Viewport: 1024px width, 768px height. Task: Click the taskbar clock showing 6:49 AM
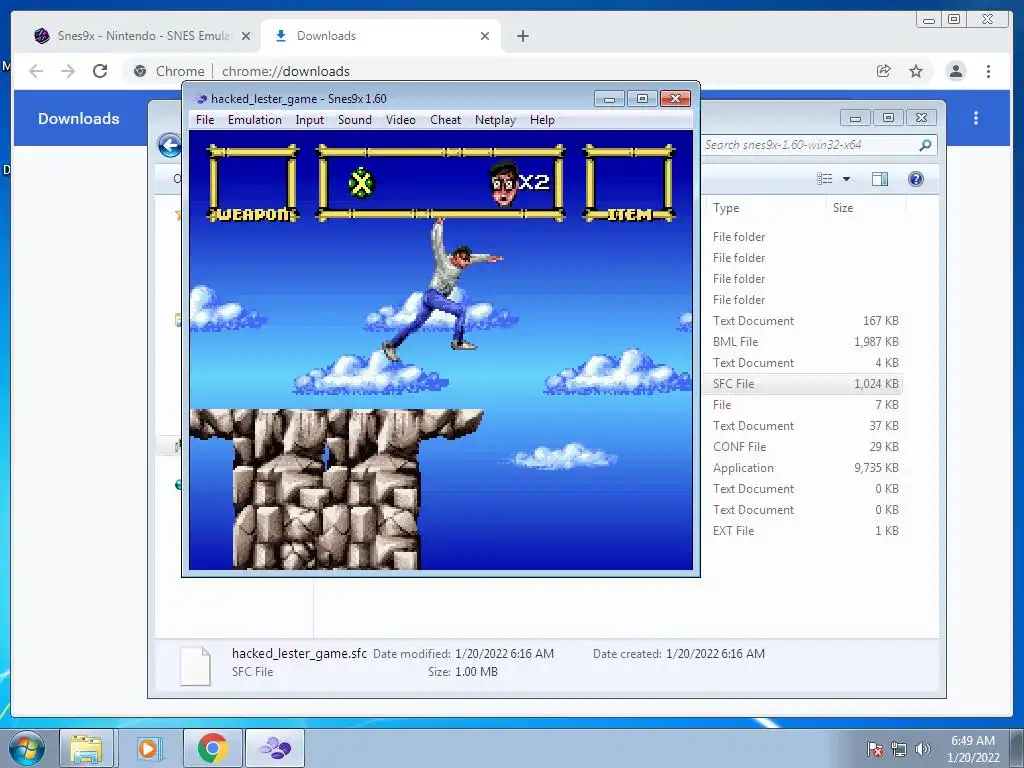tap(973, 749)
